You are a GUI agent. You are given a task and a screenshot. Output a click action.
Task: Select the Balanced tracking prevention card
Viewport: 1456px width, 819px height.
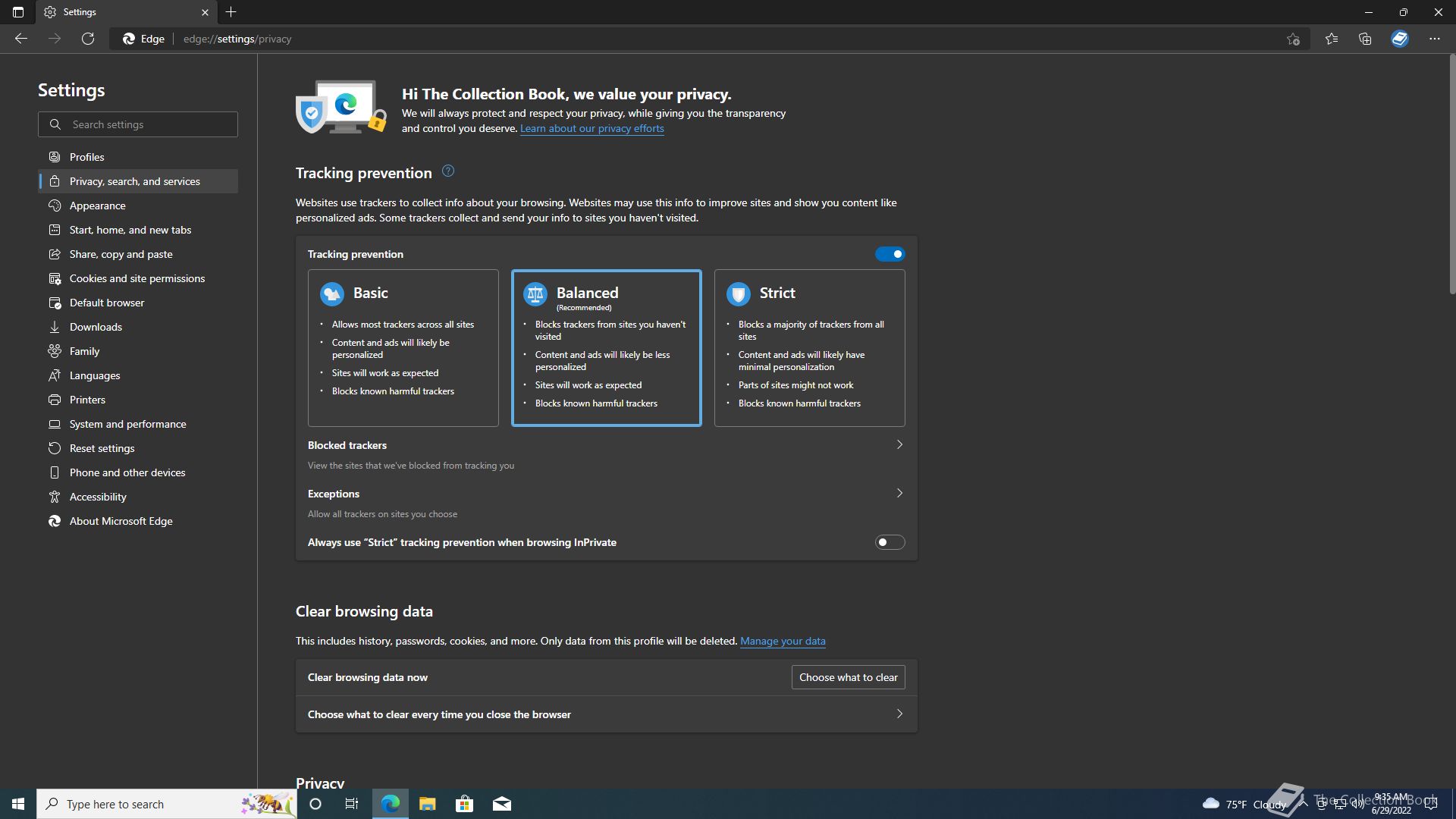pos(607,348)
